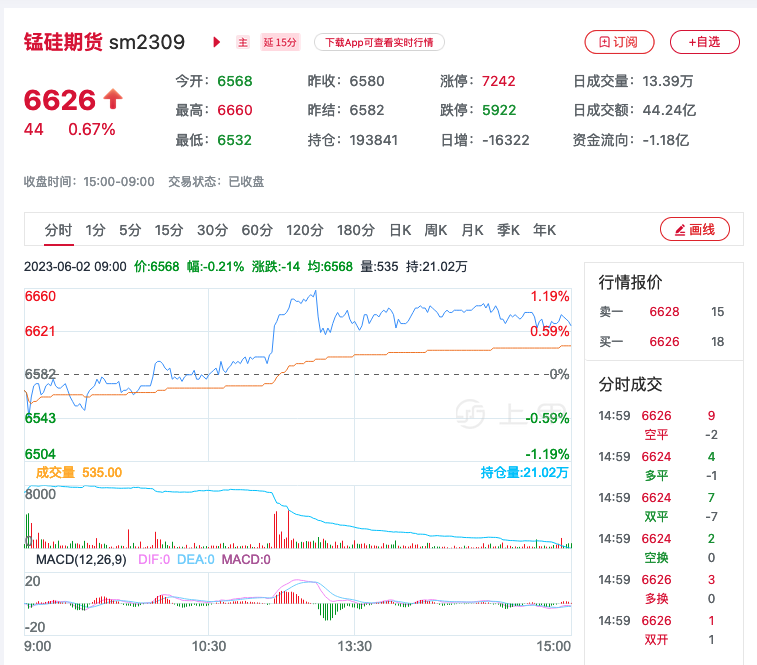This screenshot has height=665, width=757.
Task: Click the 锰硅期货 sm2309 title
Action: tap(104, 42)
